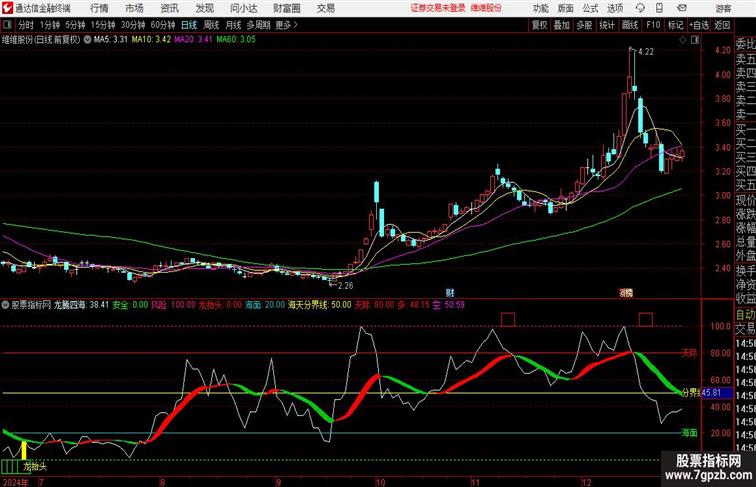
Task: Click the 4.22 high price label
Action: tap(646, 52)
